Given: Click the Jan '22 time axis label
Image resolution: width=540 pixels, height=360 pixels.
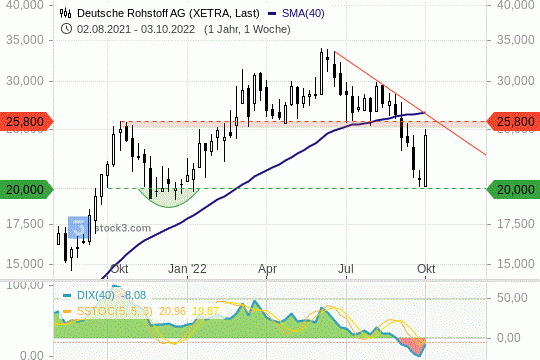Looking at the screenshot, I should tap(187, 269).
